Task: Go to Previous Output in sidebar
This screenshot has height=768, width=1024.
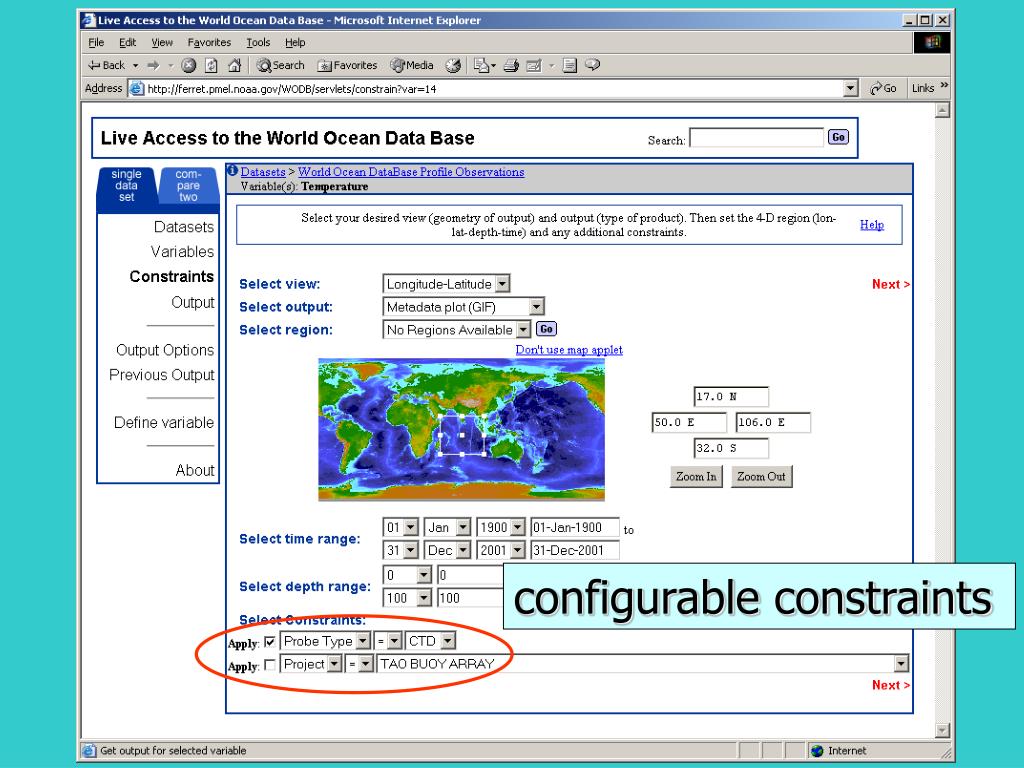Action: [162, 375]
